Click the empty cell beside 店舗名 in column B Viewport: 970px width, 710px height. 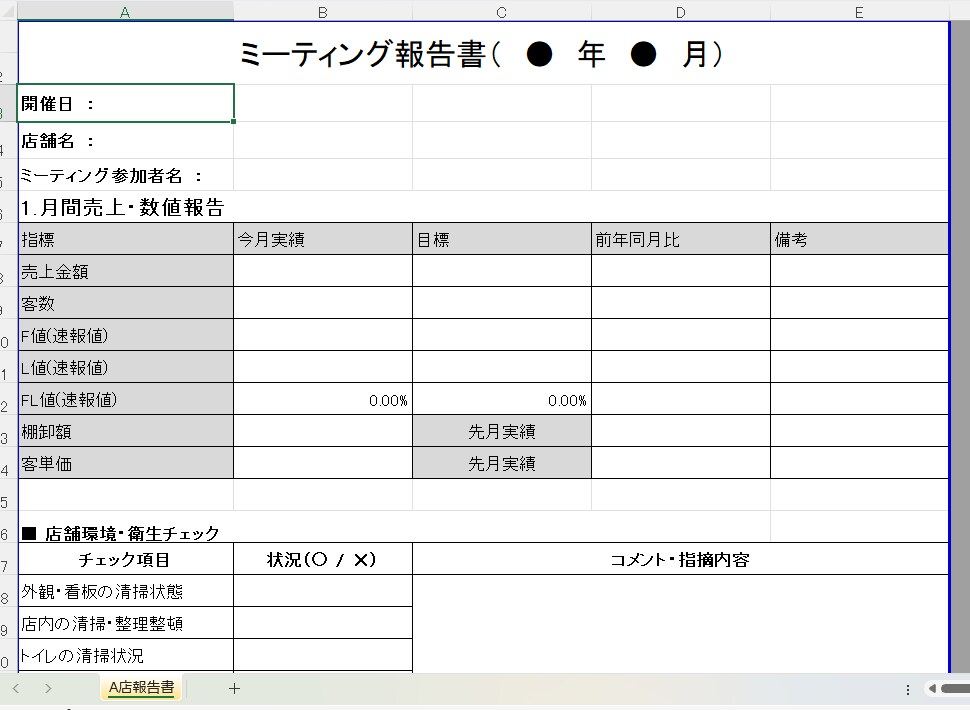click(323, 140)
